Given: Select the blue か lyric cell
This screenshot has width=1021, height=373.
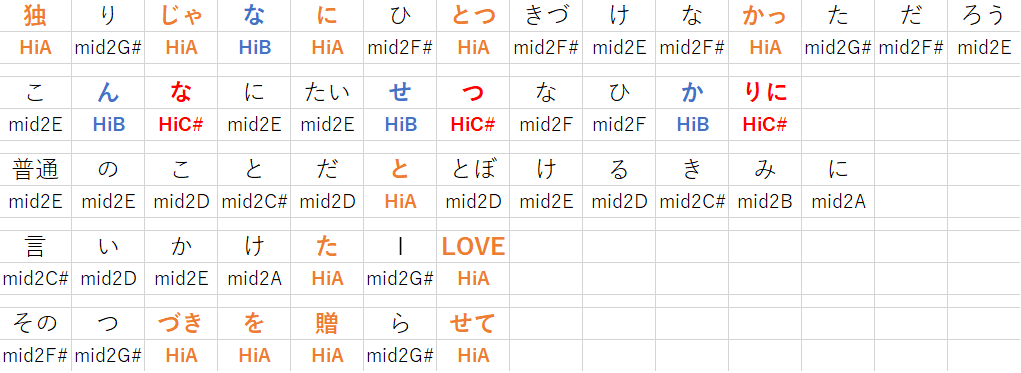Looking at the screenshot, I should pyautogui.click(x=692, y=93).
